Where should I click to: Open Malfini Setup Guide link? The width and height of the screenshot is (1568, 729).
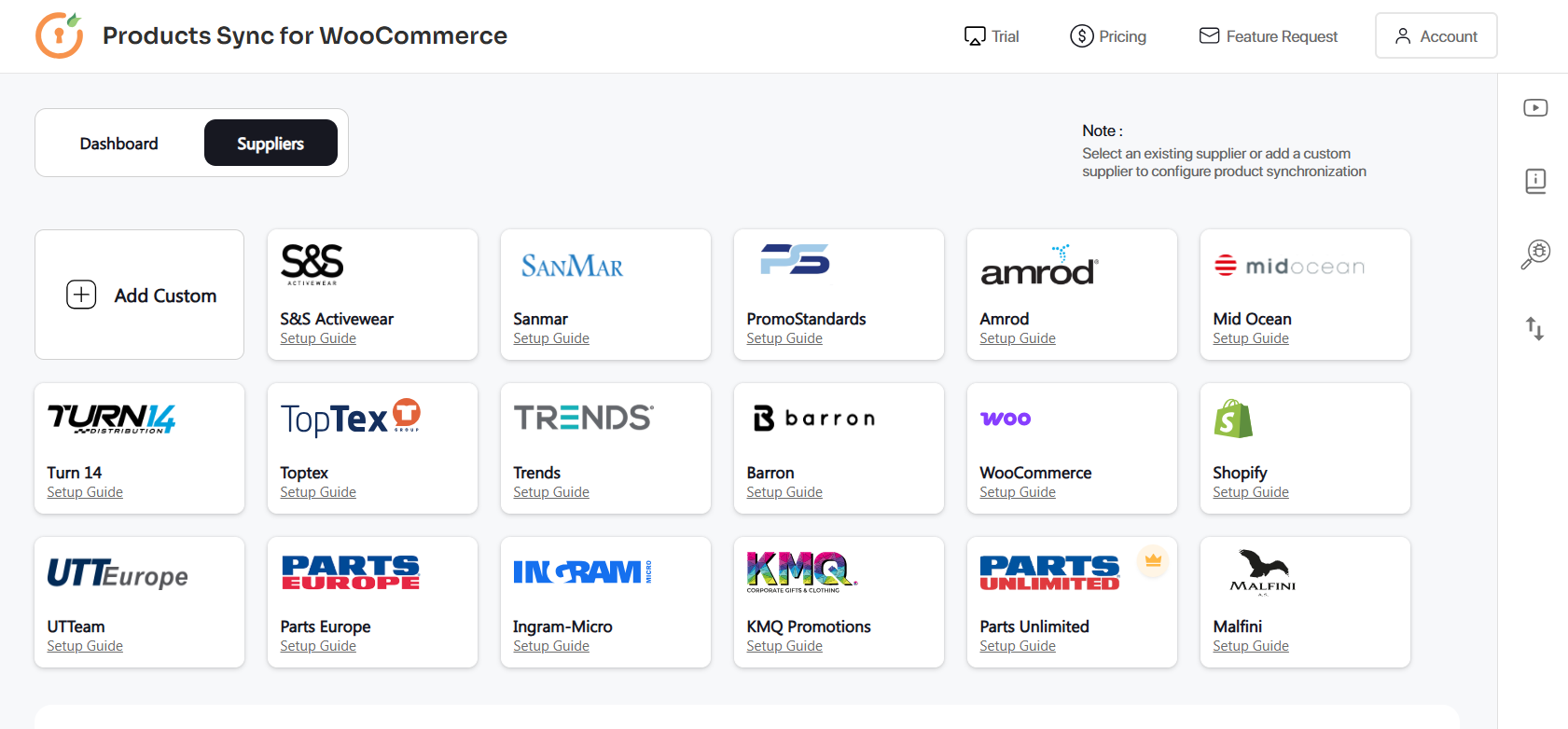pyautogui.click(x=1251, y=646)
